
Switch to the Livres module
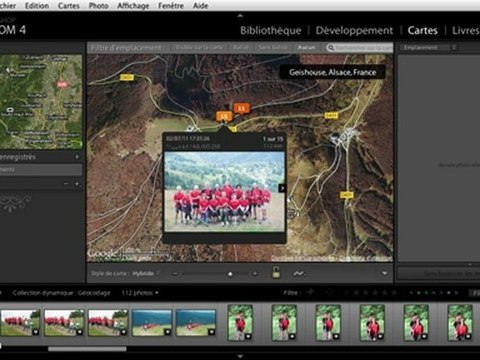tap(466, 30)
